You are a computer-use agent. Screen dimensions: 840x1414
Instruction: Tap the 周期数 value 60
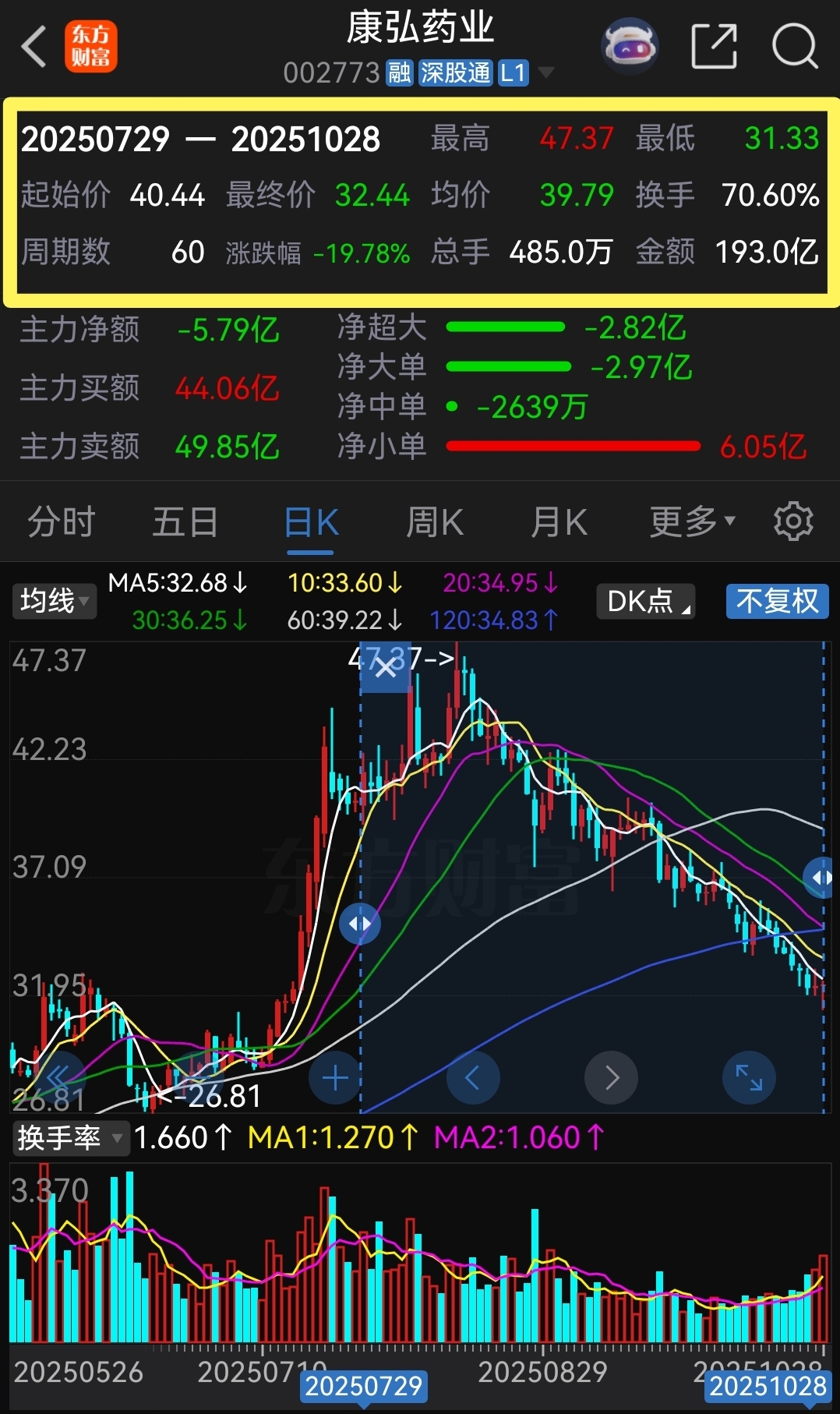188,252
